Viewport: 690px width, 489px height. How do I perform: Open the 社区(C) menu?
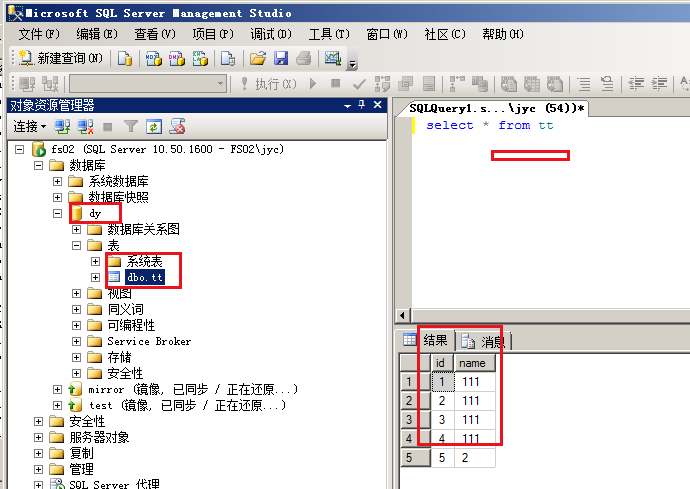pos(445,34)
